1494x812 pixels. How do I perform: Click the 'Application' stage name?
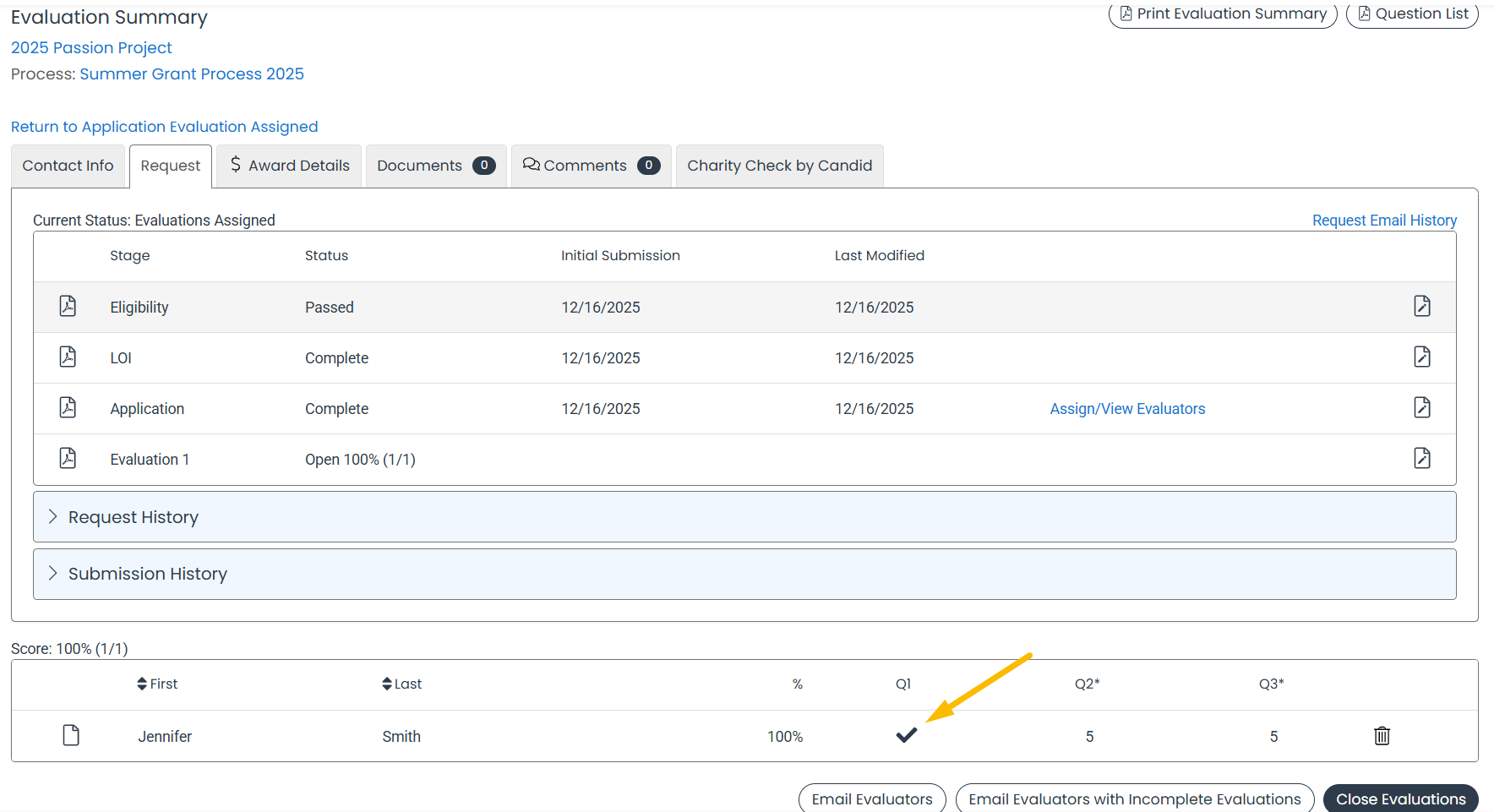pyautogui.click(x=147, y=408)
